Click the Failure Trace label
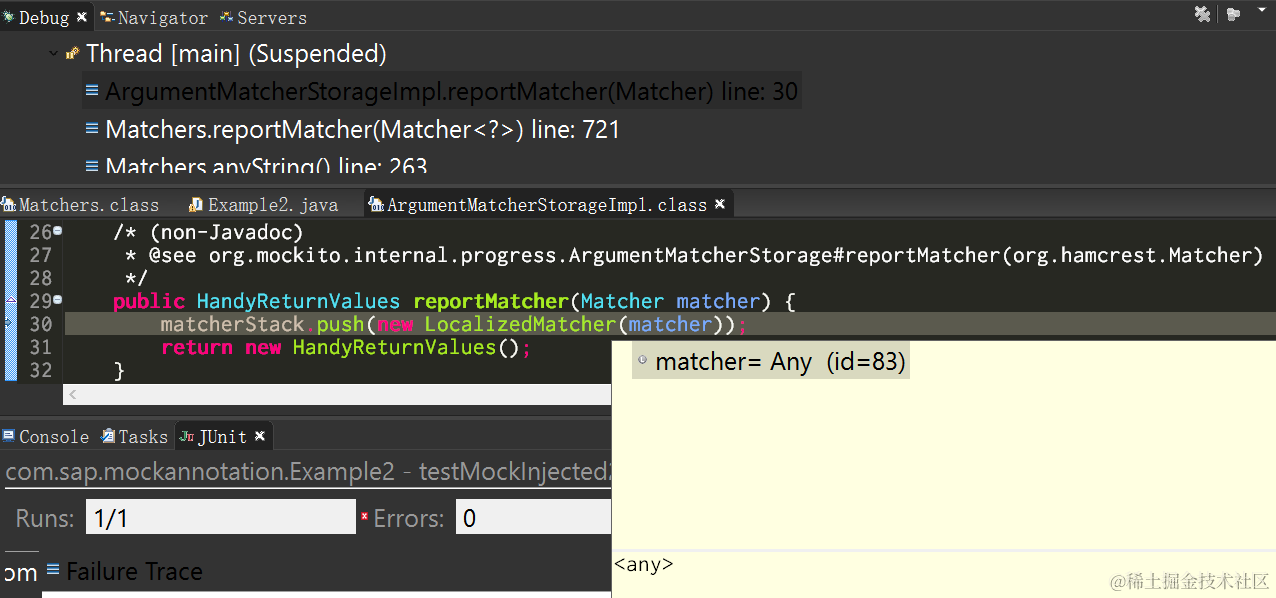The width and height of the screenshot is (1276, 598). [x=134, y=572]
